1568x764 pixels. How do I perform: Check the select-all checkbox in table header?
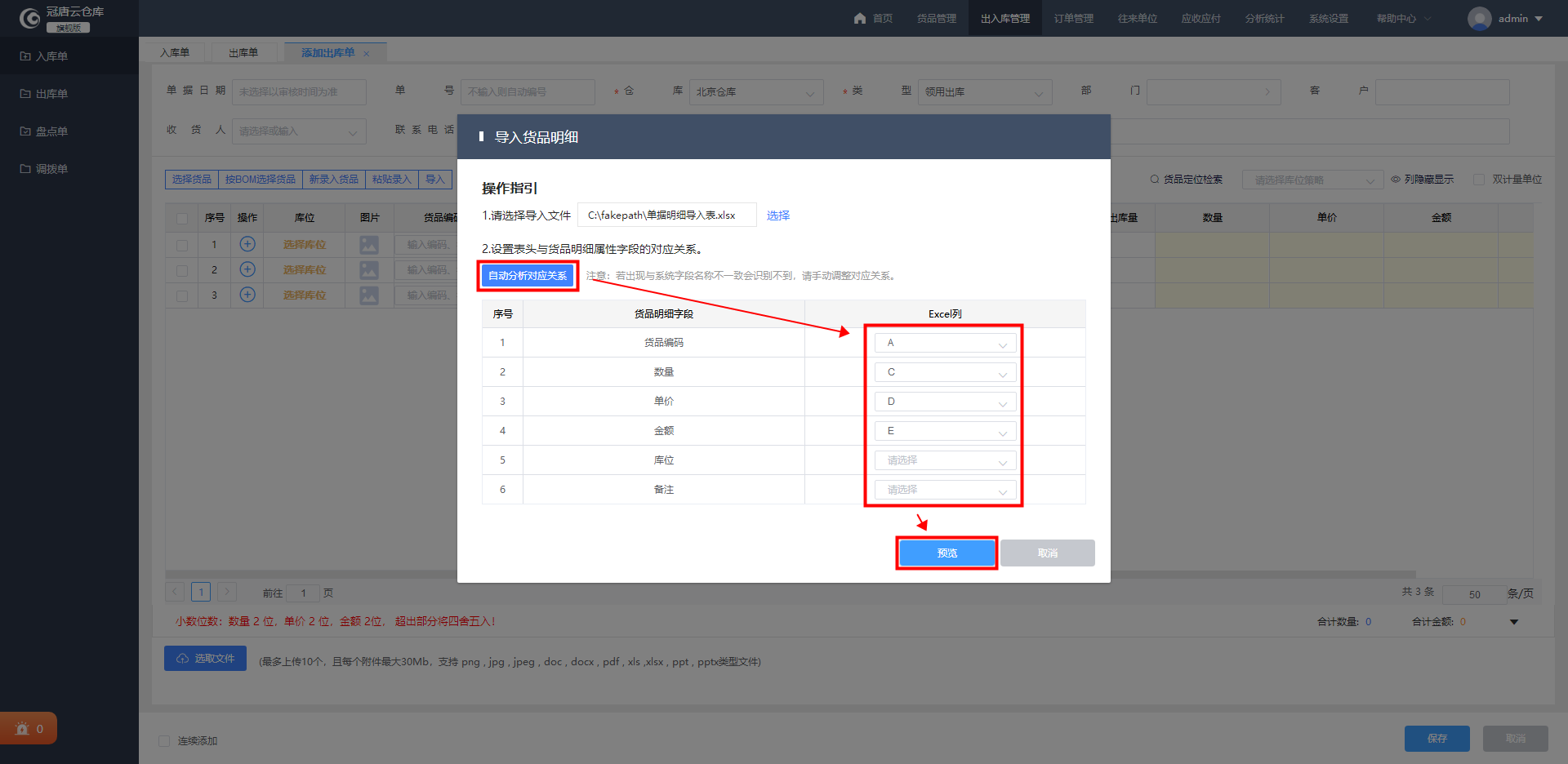pos(182,218)
